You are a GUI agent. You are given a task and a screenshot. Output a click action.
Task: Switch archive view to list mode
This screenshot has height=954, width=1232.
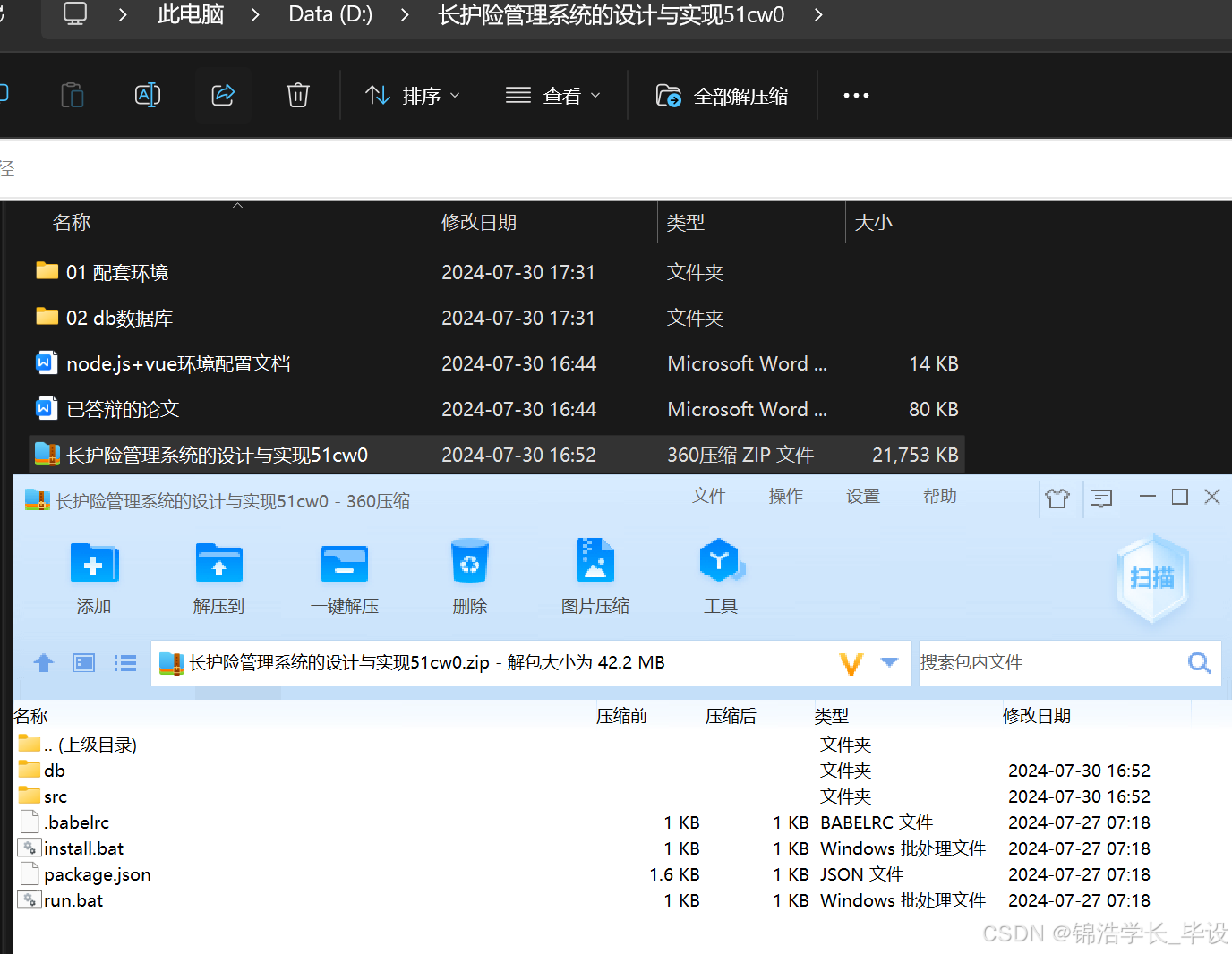[x=125, y=662]
